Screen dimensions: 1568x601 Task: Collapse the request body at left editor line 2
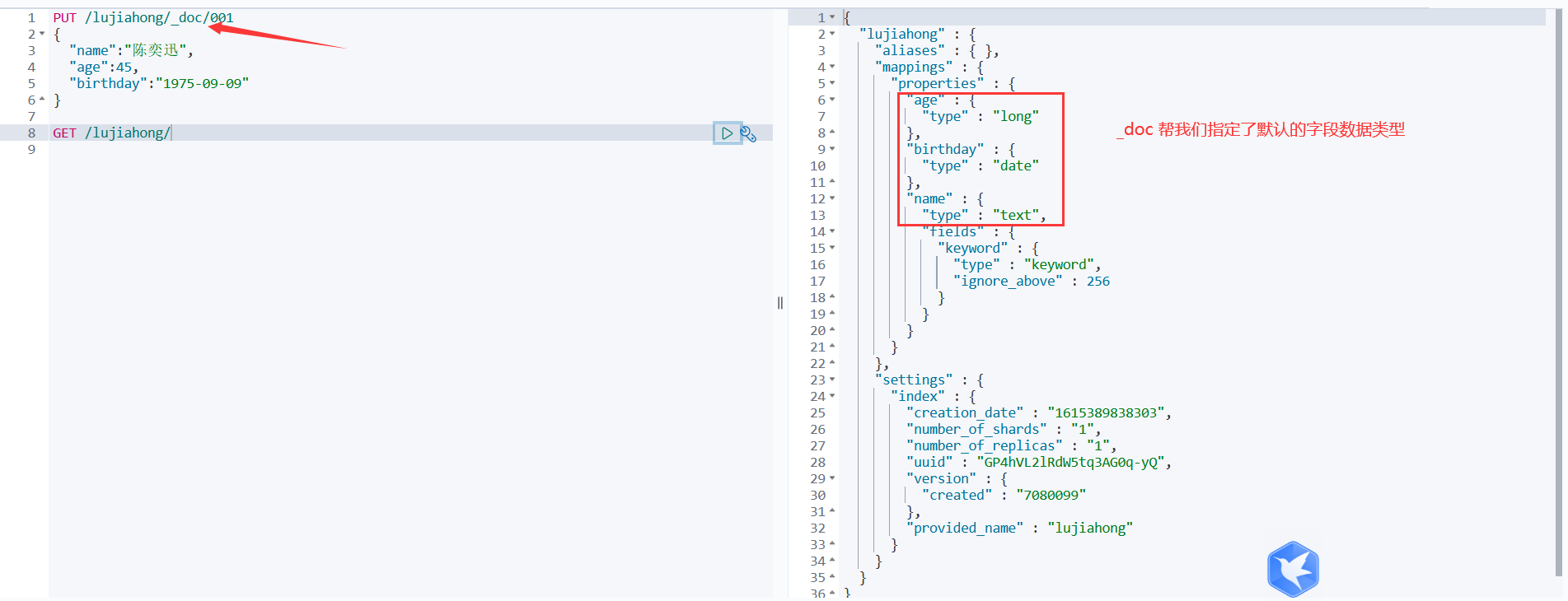pyautogui.click(x=42, y=35)
